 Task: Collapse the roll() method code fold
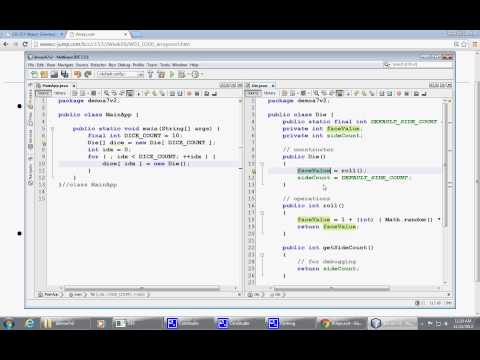(x=262, y=213)
